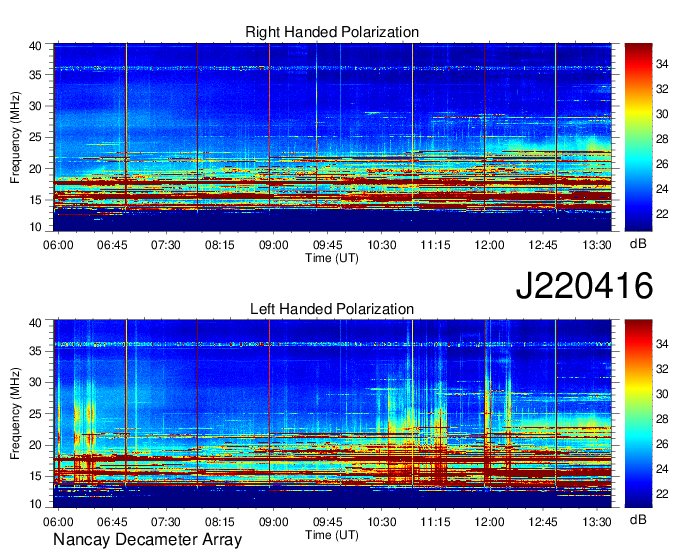Click the 10:30 tick under Left Handed plot
Viewport: 680px width, 552px height.
click(382, 522)
